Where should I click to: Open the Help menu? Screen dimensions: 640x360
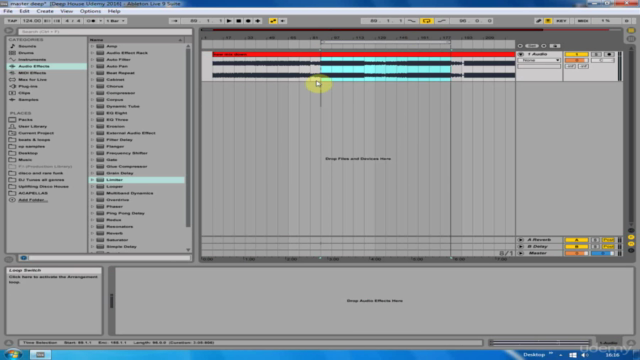tap(114, 11)
